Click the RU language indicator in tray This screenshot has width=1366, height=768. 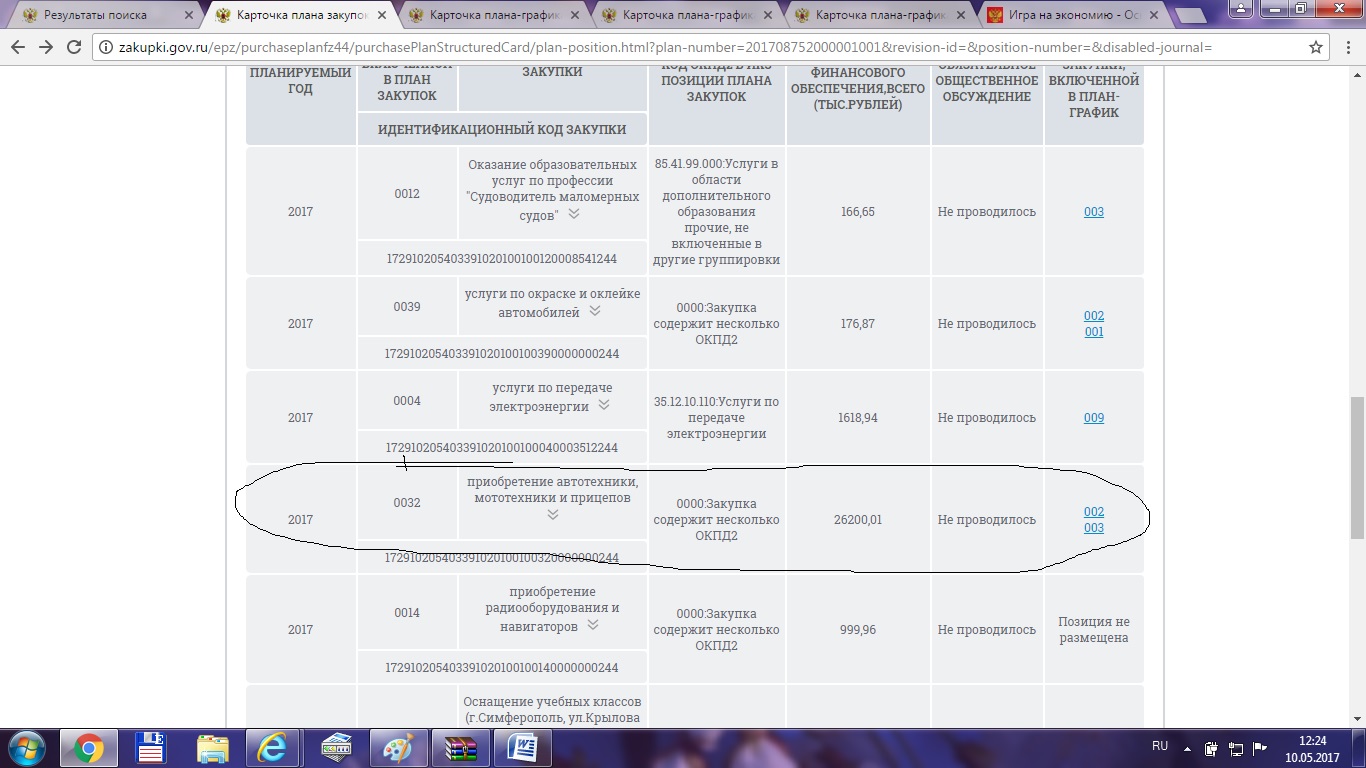[x=1160, y=746]
